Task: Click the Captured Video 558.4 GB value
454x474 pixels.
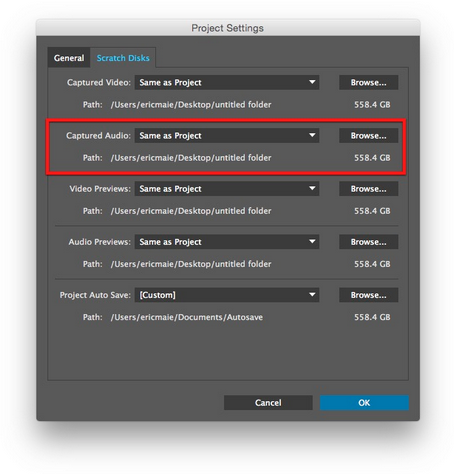Action: tap(372, 105)
